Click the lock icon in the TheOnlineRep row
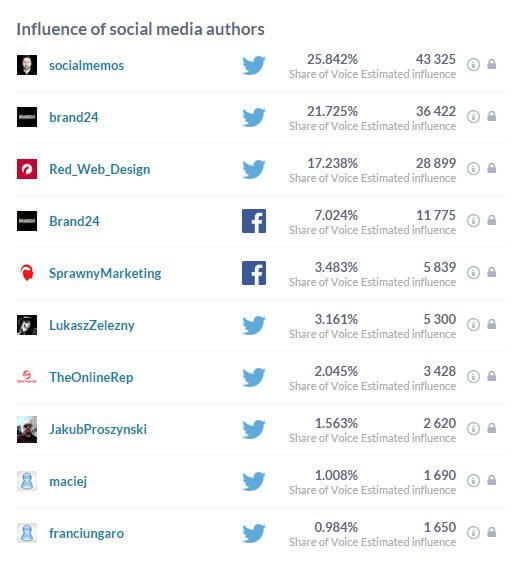 pos(491,376)
